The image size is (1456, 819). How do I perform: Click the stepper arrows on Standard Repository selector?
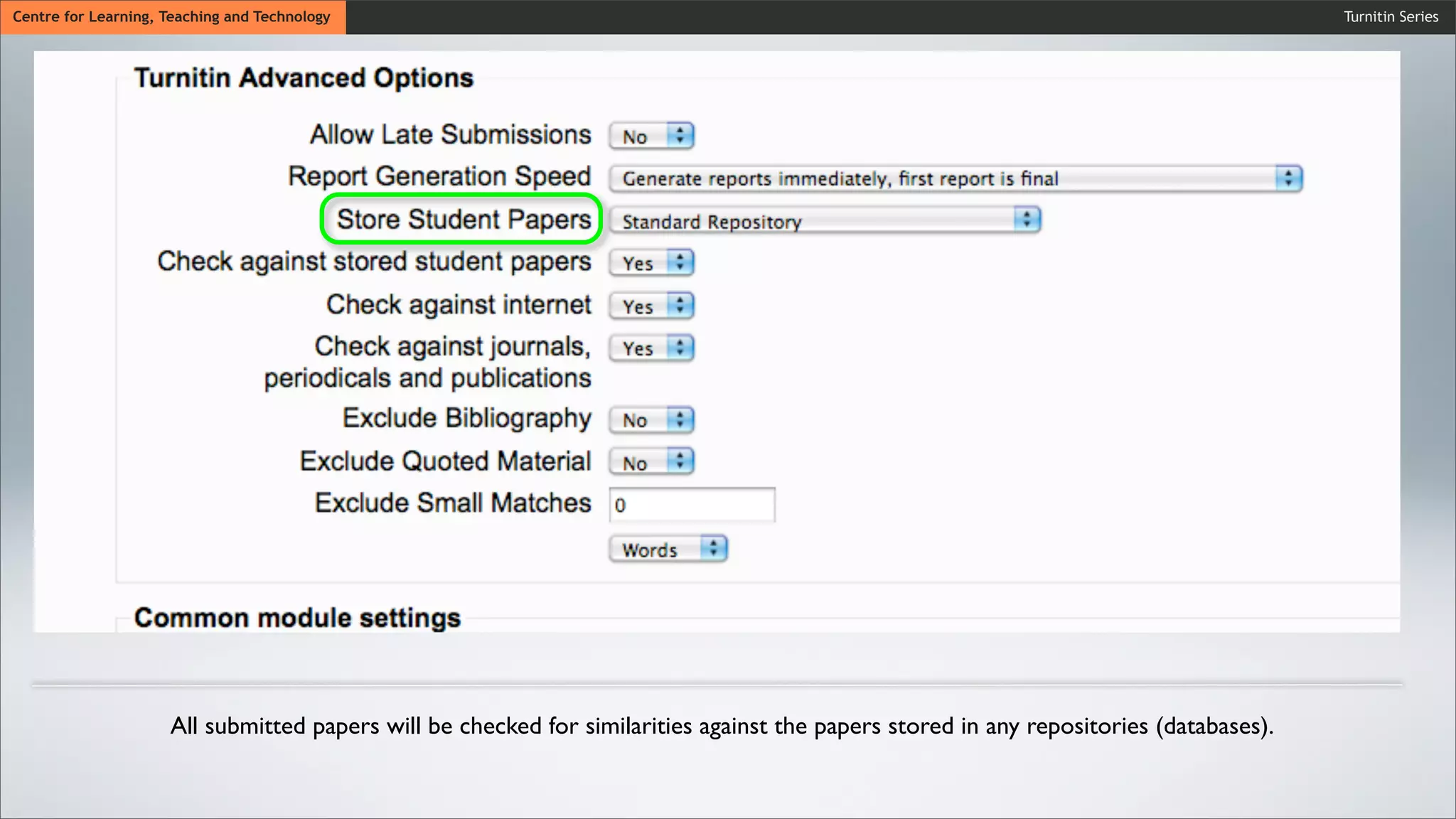pyautogui.click(x=1027, y=220)
